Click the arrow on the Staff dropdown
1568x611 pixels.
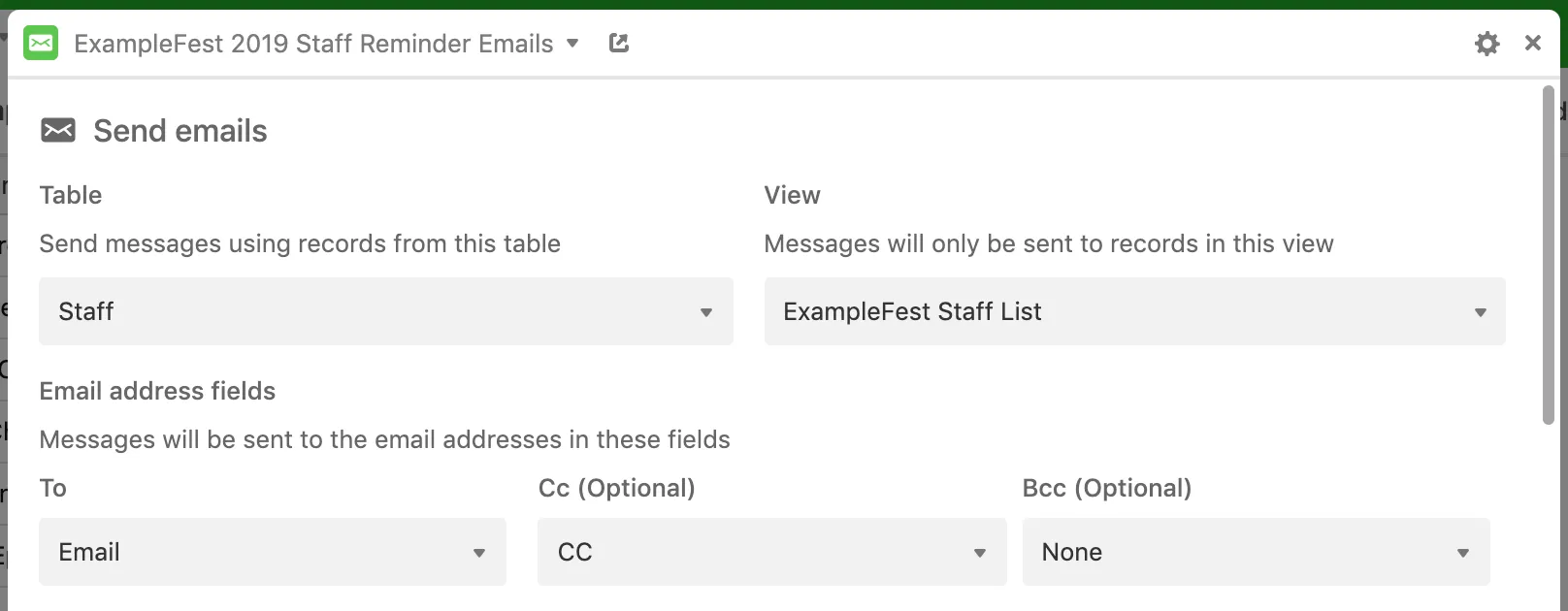(706, 312)
